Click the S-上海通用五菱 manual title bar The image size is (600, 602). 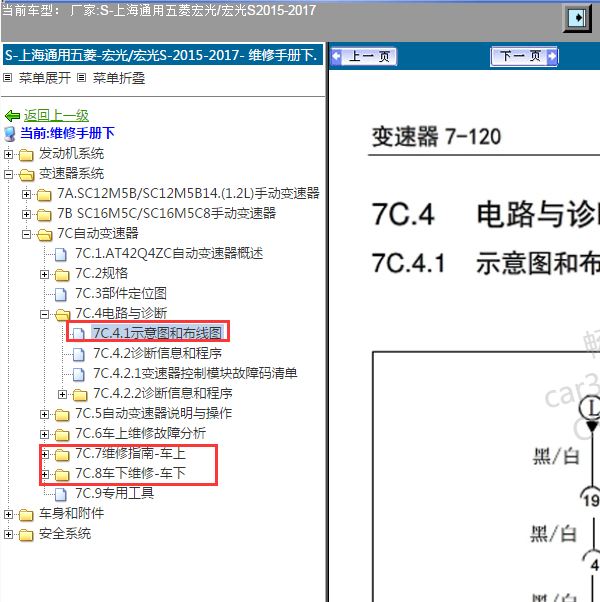point(163,55)
